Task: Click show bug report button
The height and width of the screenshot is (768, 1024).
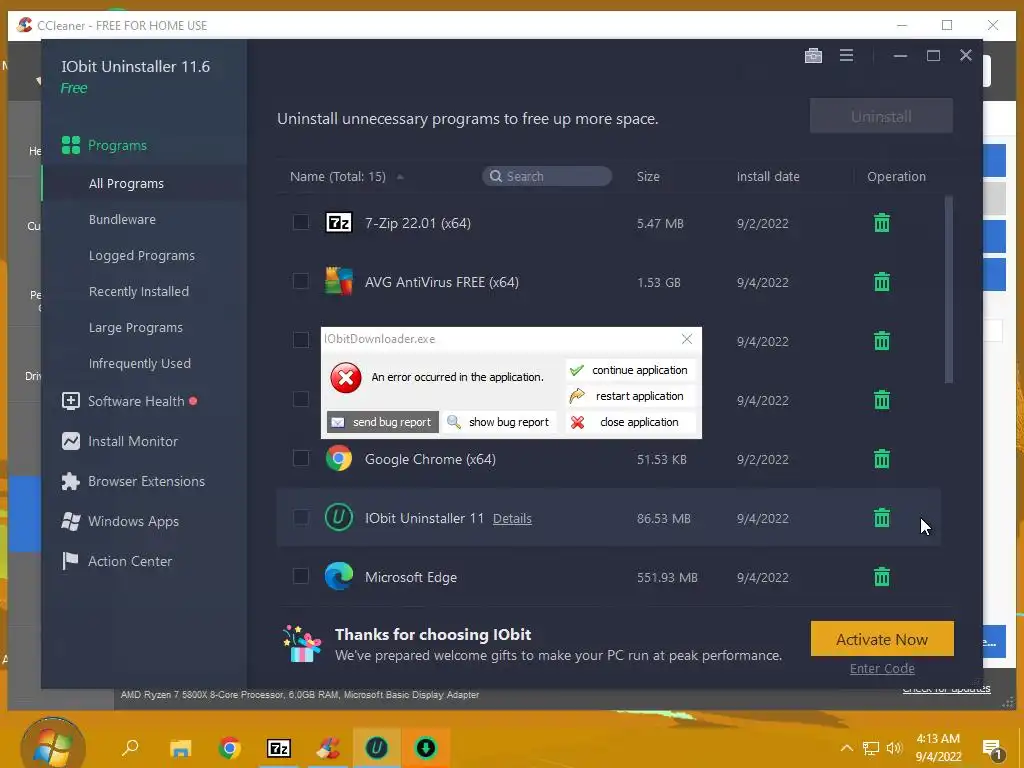Action: [499, 422]
